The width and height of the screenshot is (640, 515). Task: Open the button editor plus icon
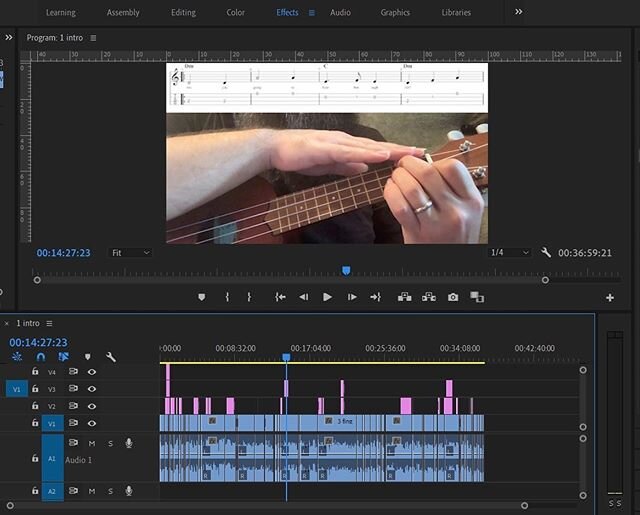pyautogui.click(x=610, y=298)
